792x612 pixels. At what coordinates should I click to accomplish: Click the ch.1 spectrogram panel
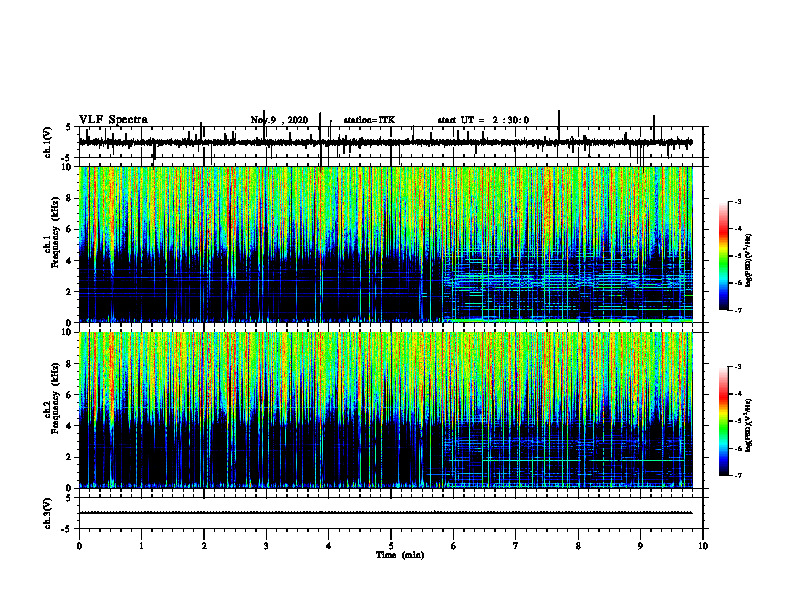click(x=386, y=244)
